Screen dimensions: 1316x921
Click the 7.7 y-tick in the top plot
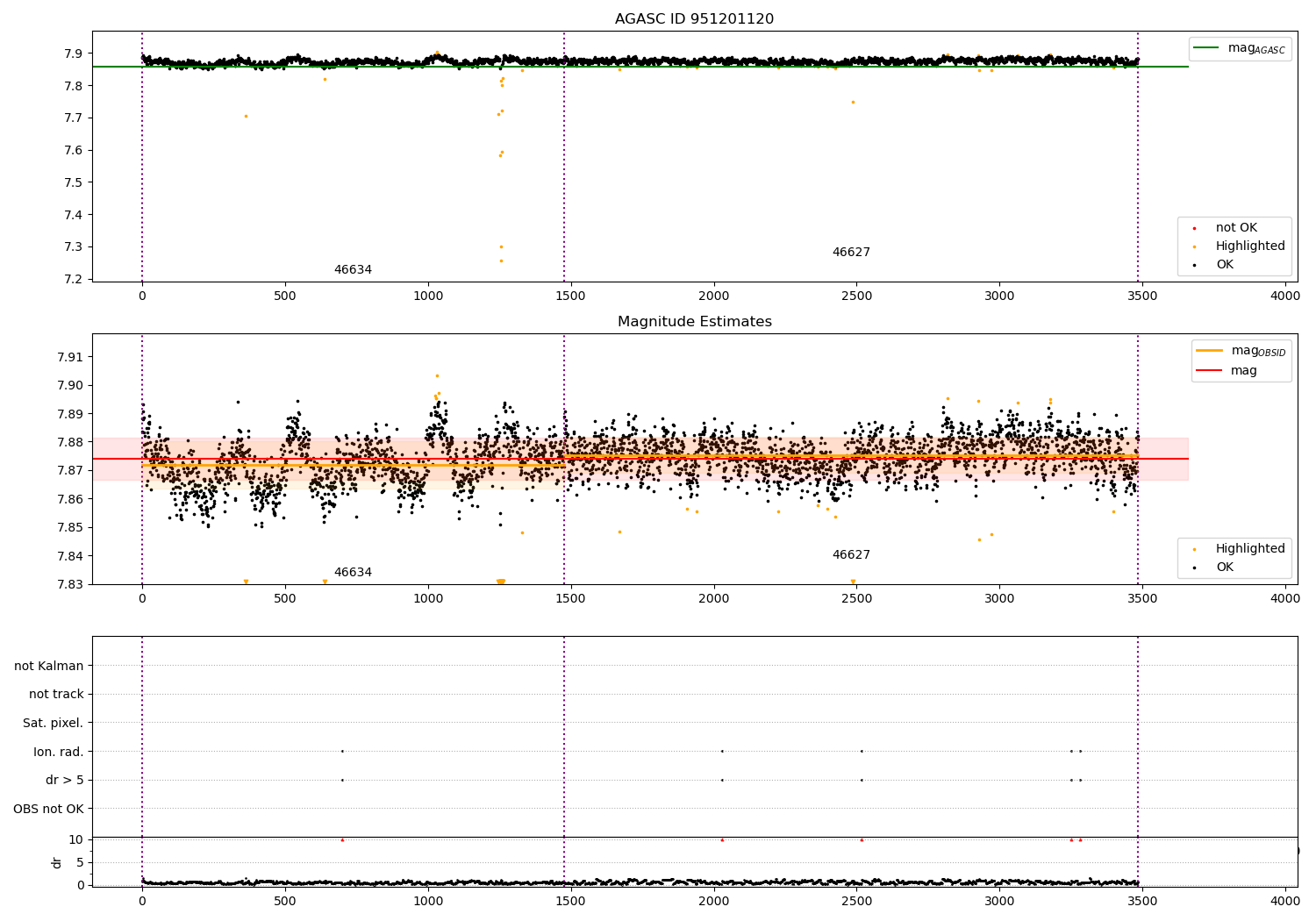click(74, 118)
